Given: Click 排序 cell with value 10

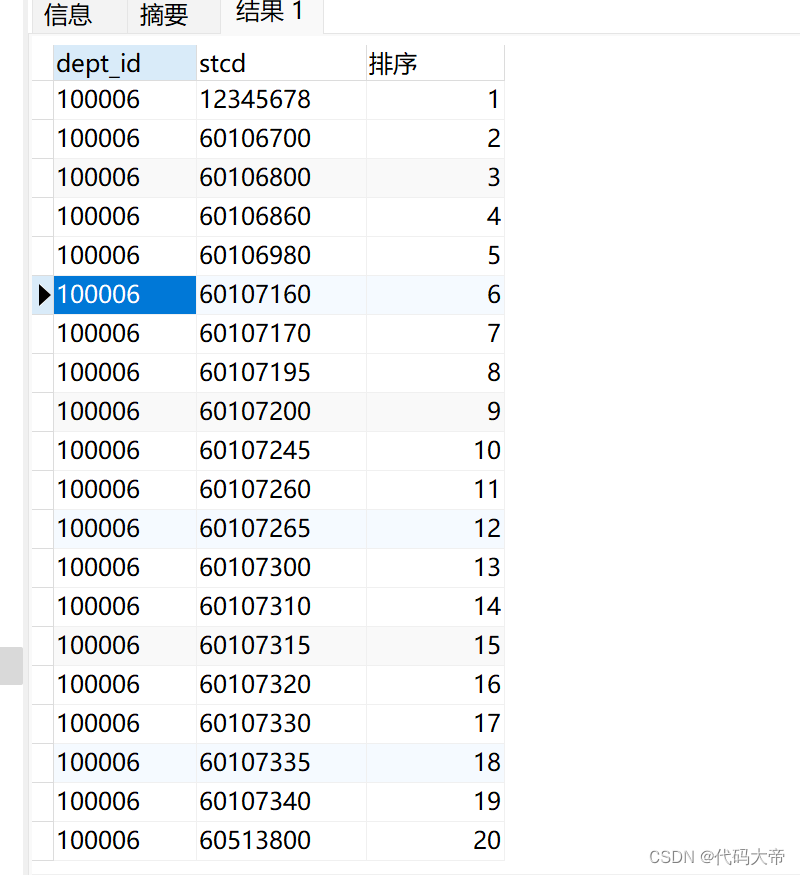Looking at the screenshot, I should point(435,451).
